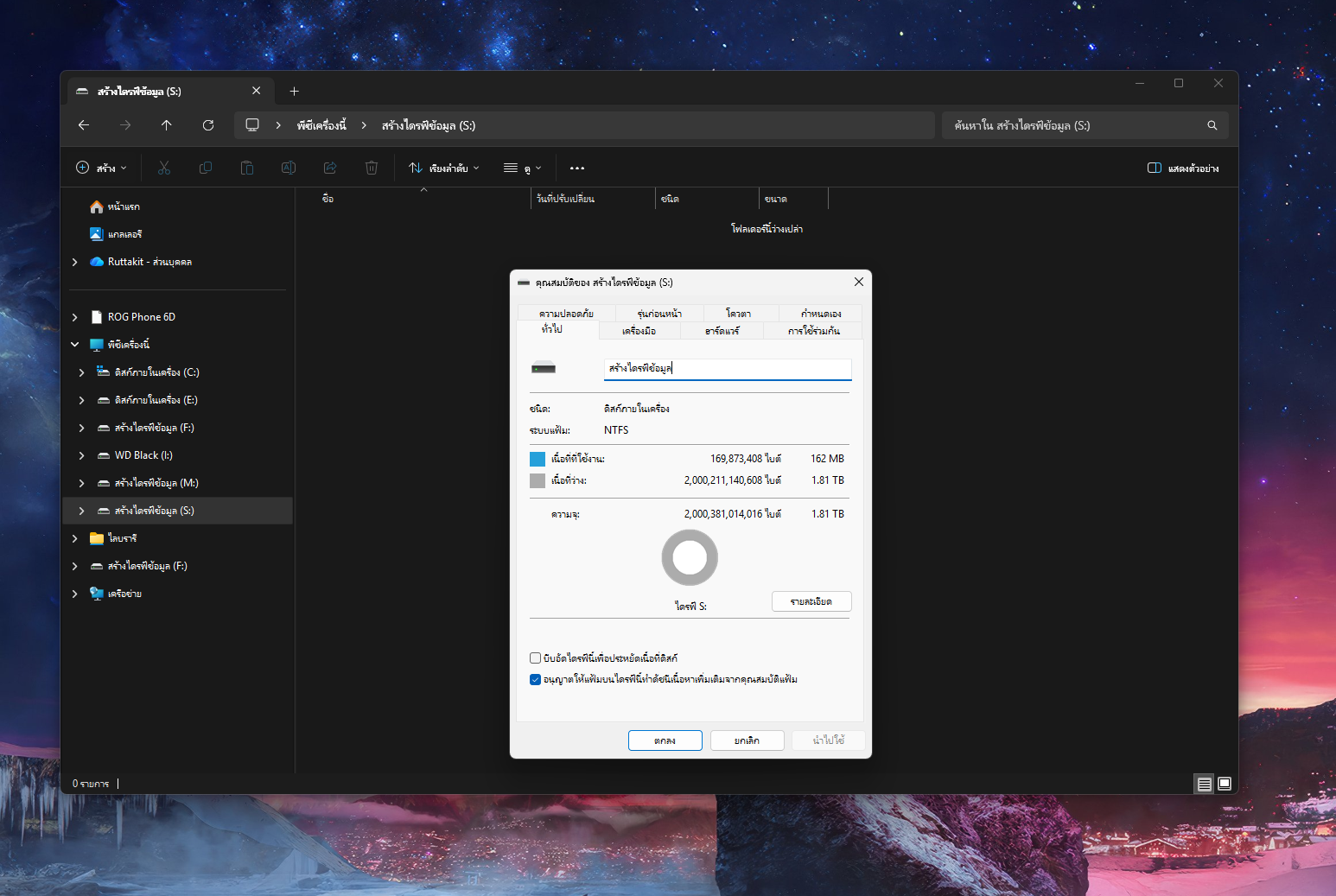Click the Delete trash can icon
Viewport: 1336px width, 896px height.
(372, 168)
